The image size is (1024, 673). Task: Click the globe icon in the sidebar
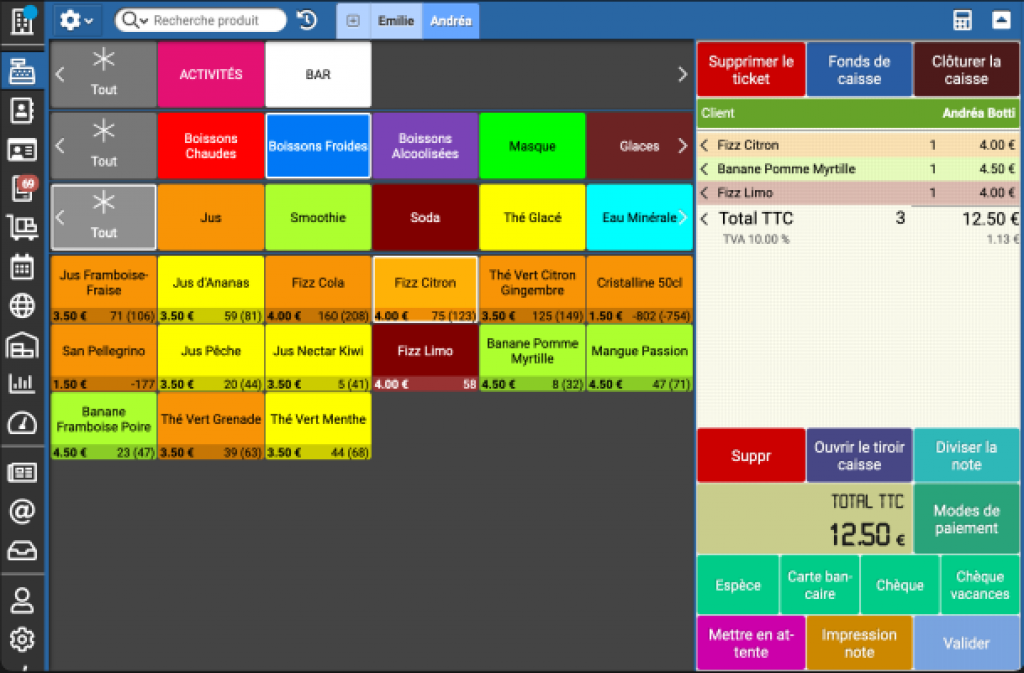point(21,306)
